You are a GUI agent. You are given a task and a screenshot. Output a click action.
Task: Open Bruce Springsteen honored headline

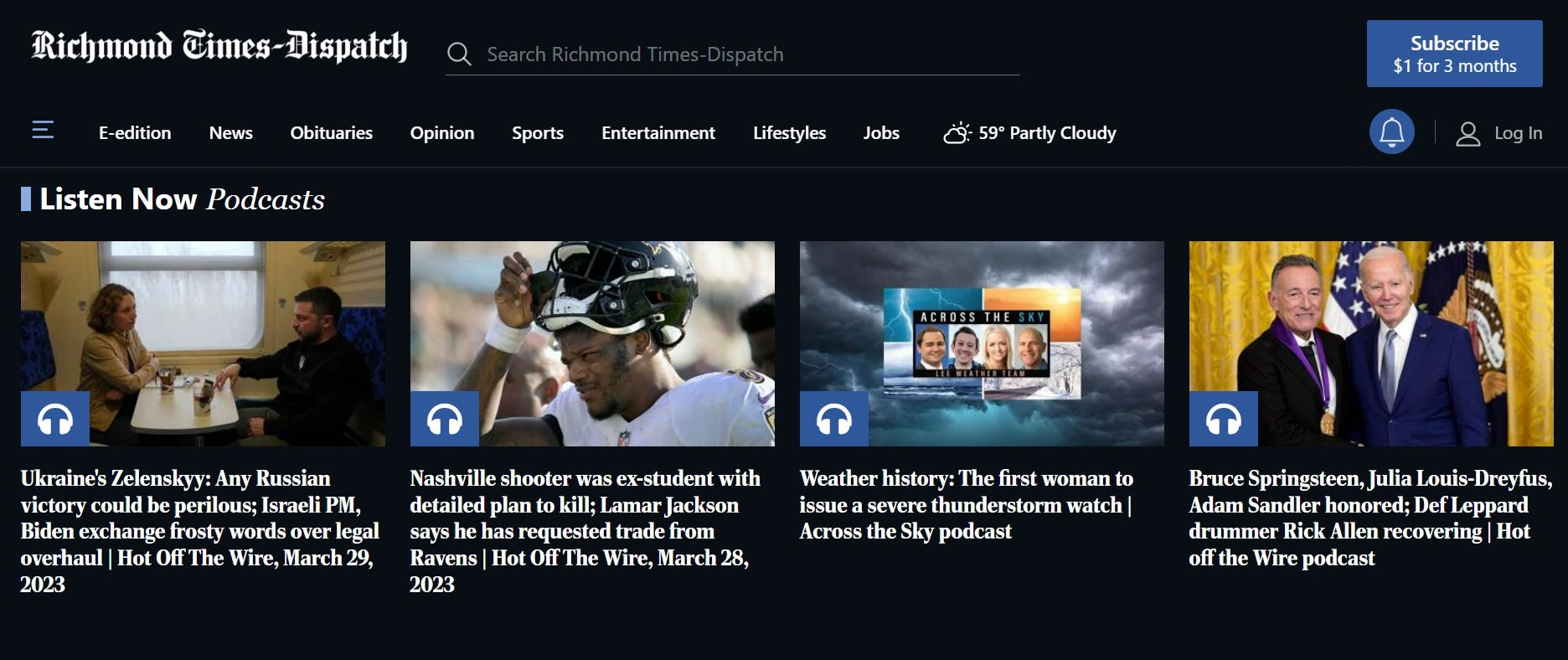tap(1370, 518)
